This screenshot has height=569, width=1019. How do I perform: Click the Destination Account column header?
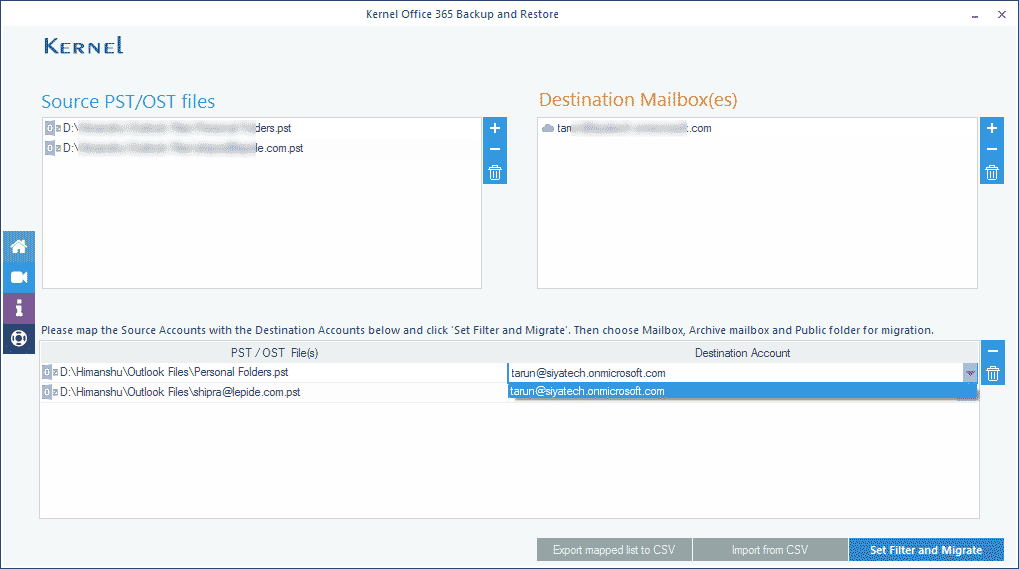pos(743,353)
